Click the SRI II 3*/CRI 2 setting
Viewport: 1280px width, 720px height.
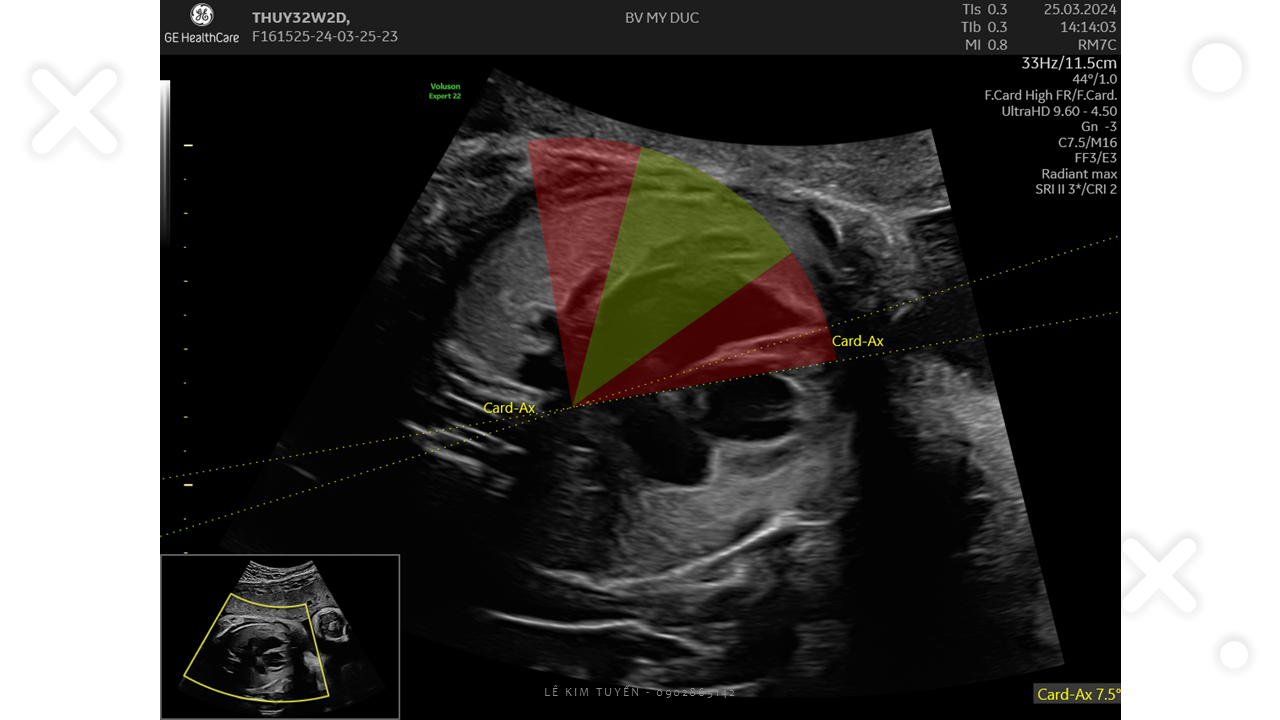1076,189
